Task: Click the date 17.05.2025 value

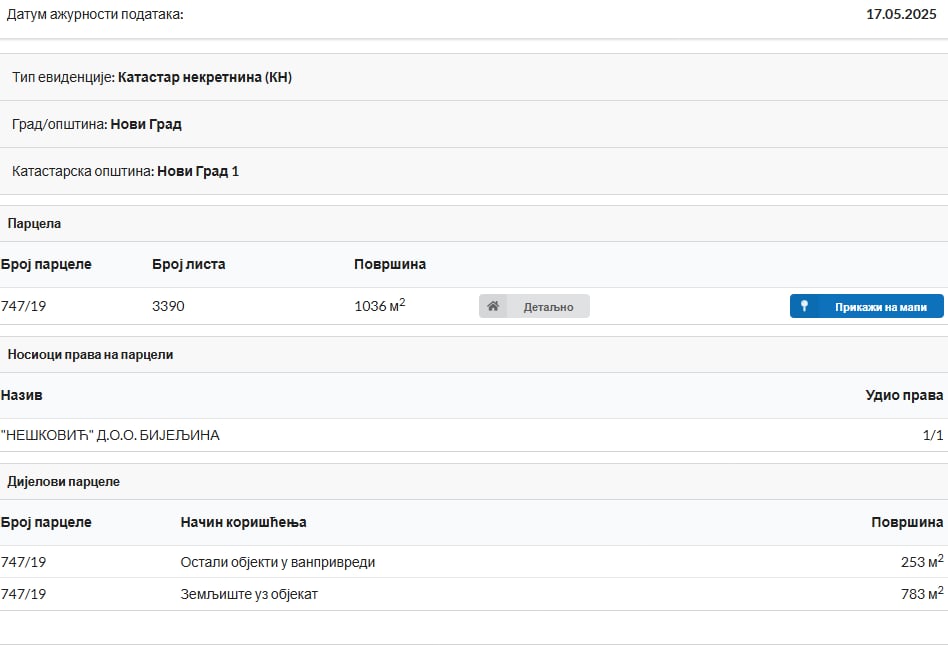Action: [900, 14]
